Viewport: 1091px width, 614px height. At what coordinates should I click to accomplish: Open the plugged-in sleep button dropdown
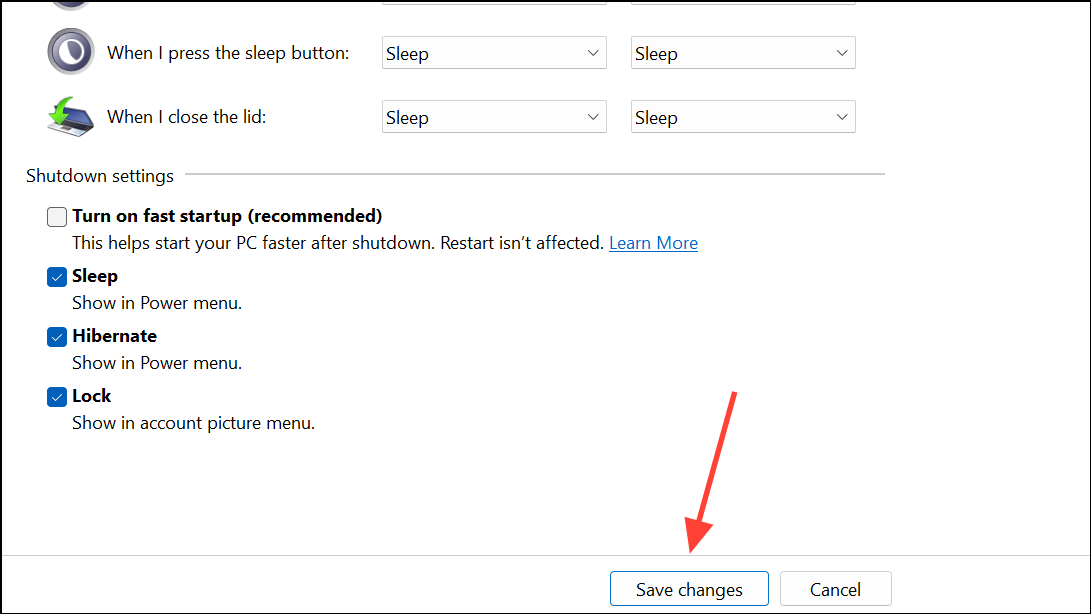[743, 52]
